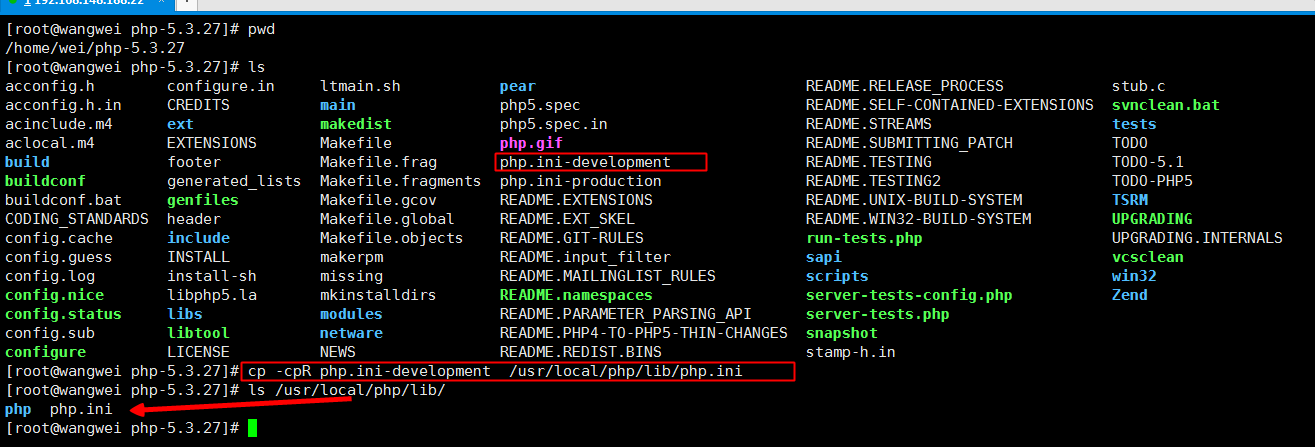This screenshot has width=1315, height=447.
Task: Click mkinstalldirs in the listing
Action: coord(378,295)
